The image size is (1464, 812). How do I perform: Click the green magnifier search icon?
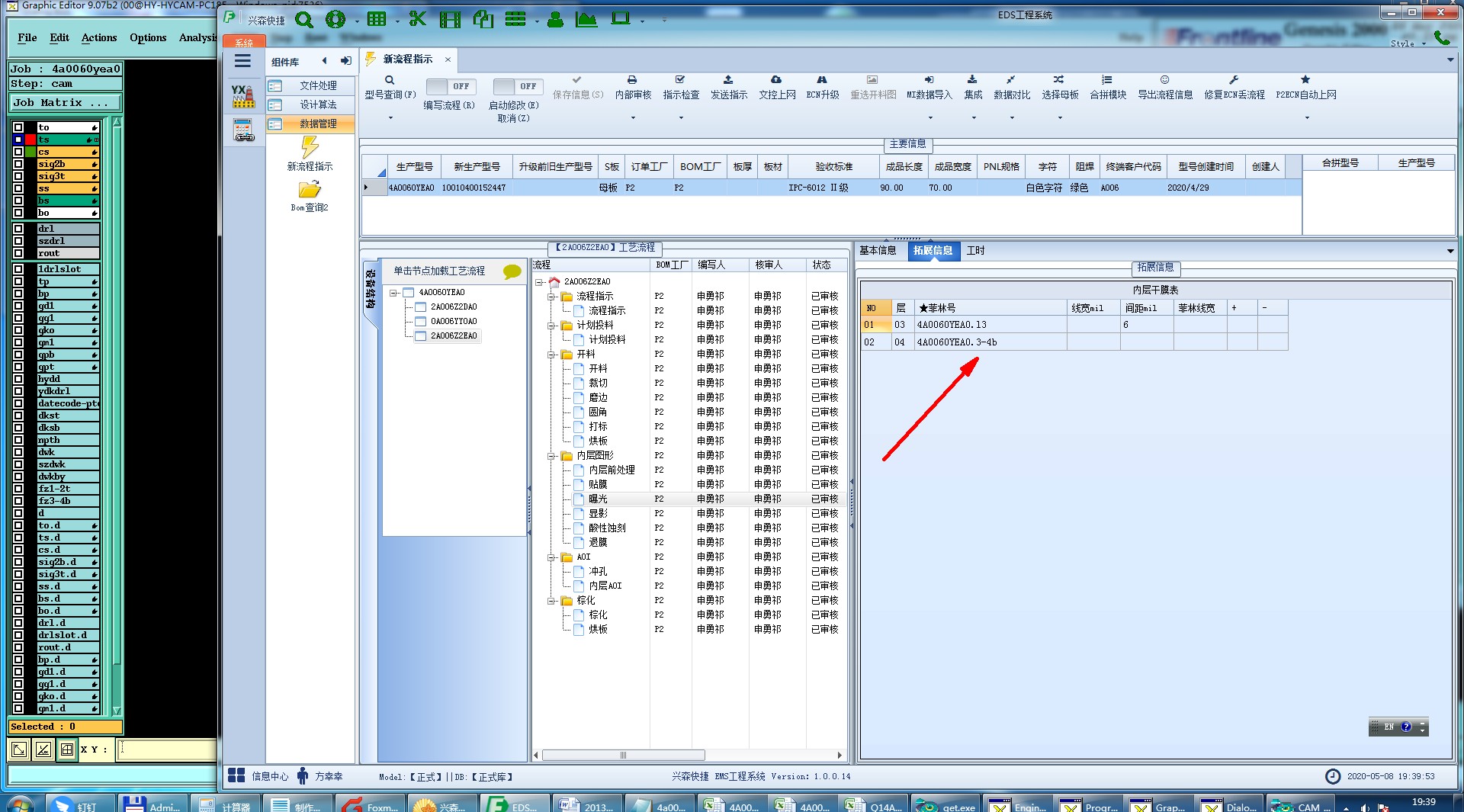(304, 20)
